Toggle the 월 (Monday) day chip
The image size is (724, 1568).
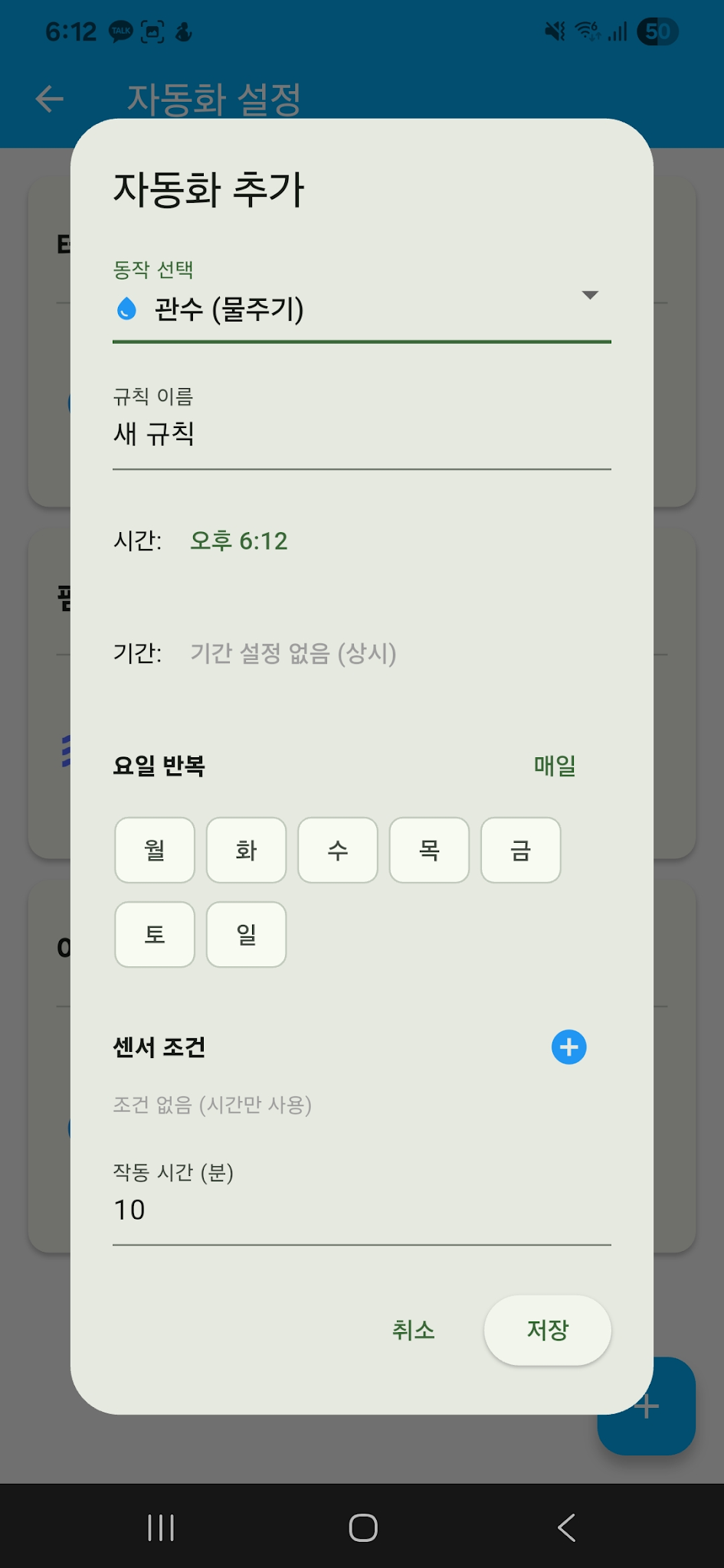coord(155,850)
